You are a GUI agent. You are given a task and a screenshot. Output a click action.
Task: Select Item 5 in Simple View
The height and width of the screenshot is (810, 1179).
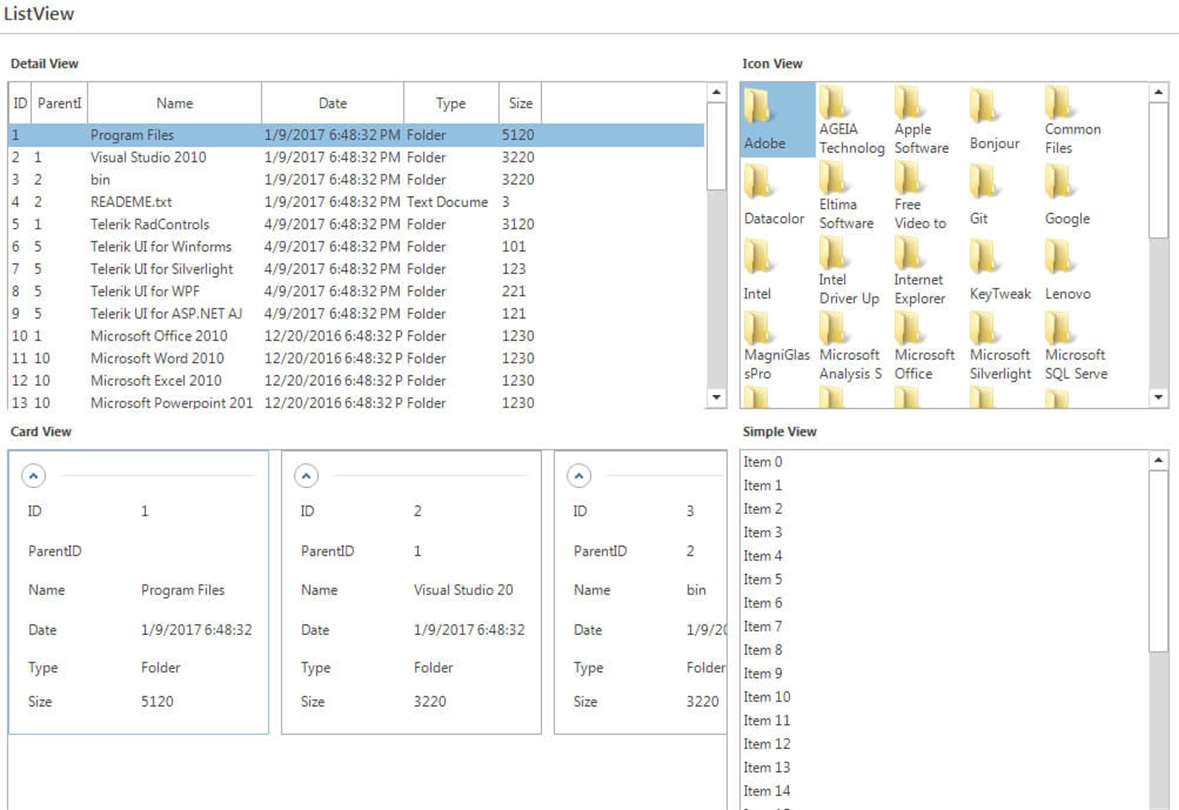click(944, 579)
